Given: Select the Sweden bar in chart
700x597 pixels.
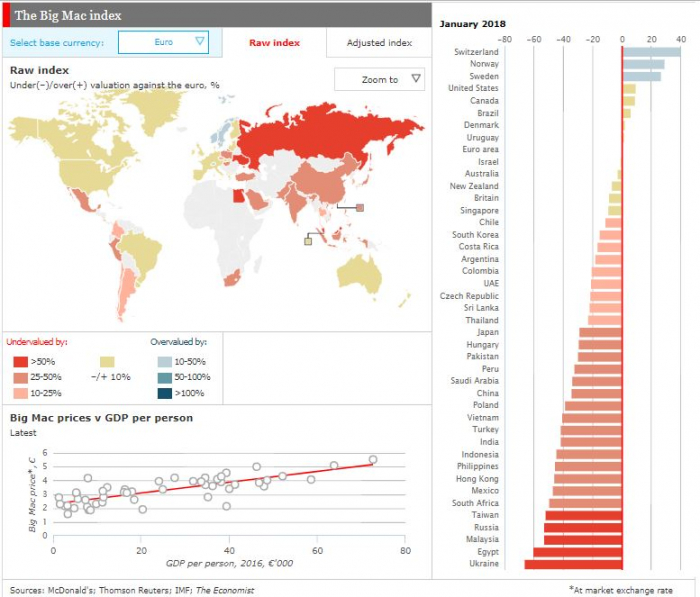Looking at the screenshot, I should [x=642, y=76].
